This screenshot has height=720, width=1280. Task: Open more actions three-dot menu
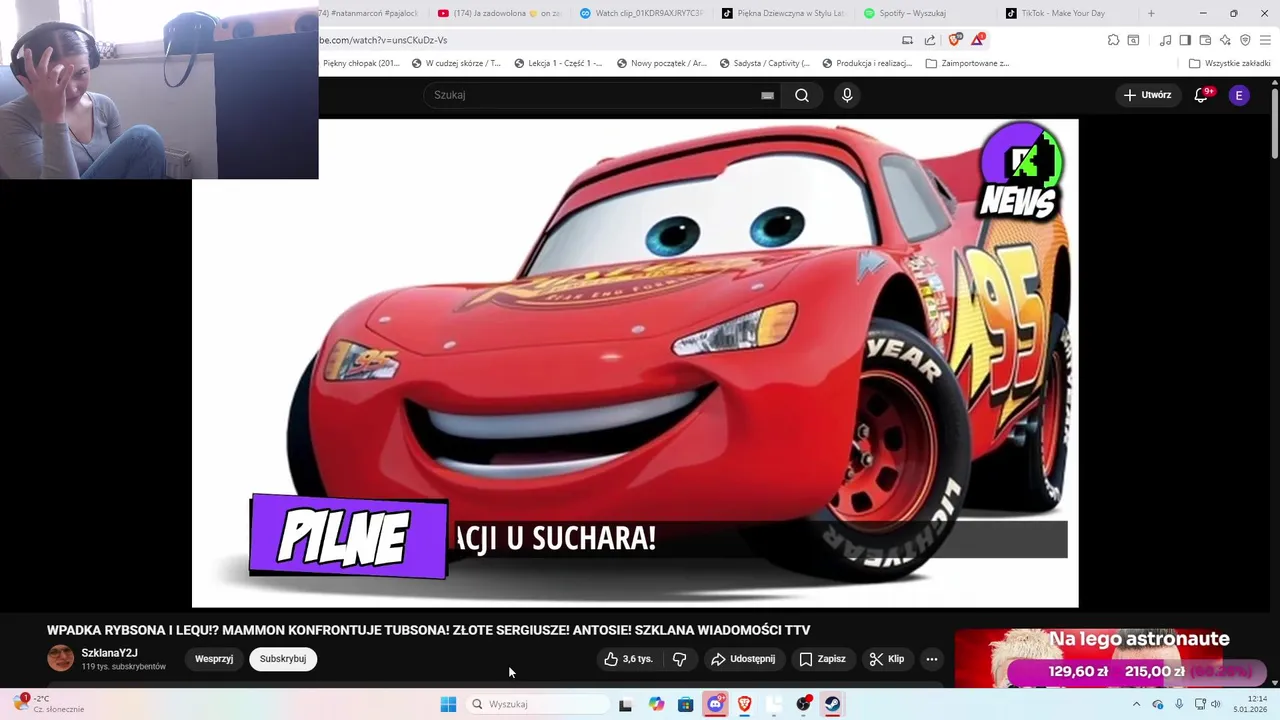click(932, 659)
